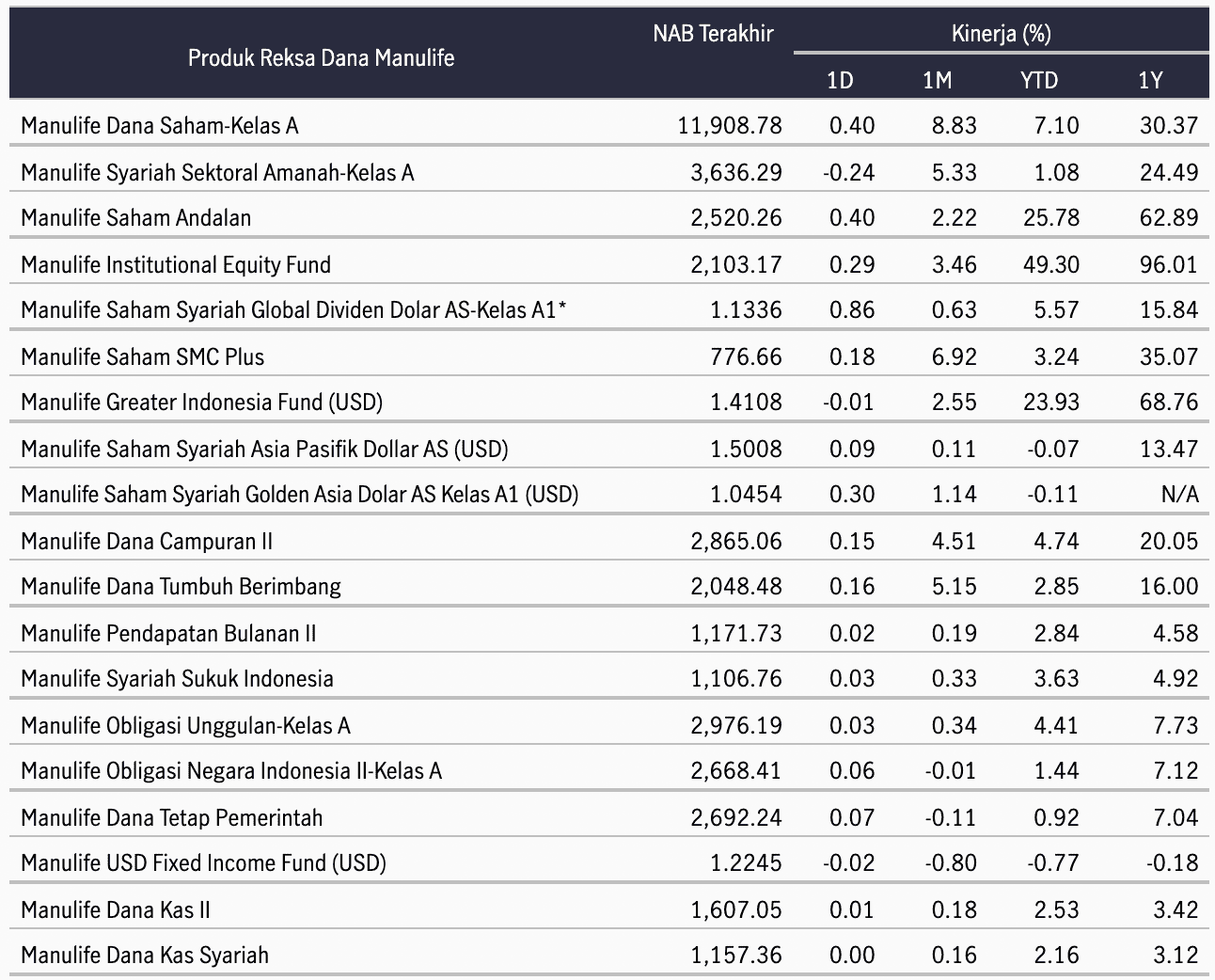Select Manulife USD Fixed Income Fund (USD)
1215x980 pixels.
point(203,863)
